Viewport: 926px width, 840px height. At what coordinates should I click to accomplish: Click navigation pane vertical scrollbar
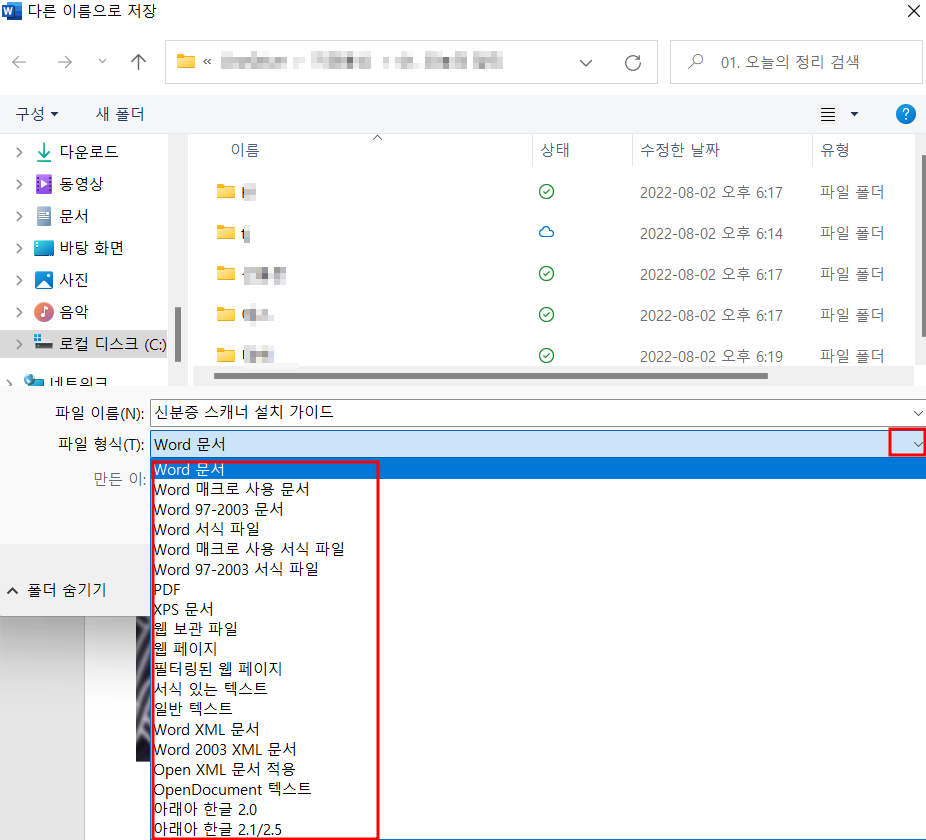[x=177, y=334]
